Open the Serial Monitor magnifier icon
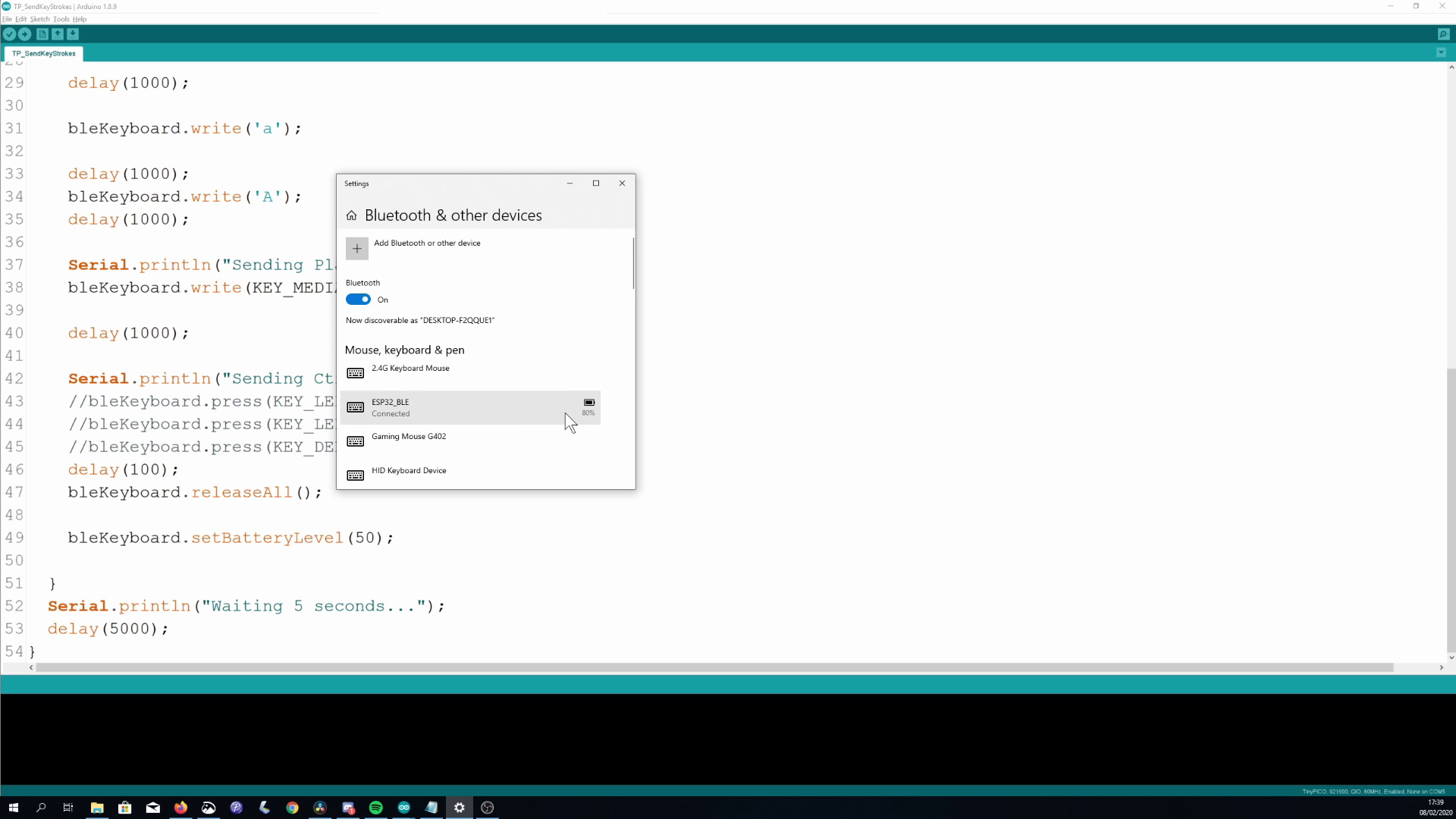Viewport: 1456px width, 819px height. tap(1443, 34)
